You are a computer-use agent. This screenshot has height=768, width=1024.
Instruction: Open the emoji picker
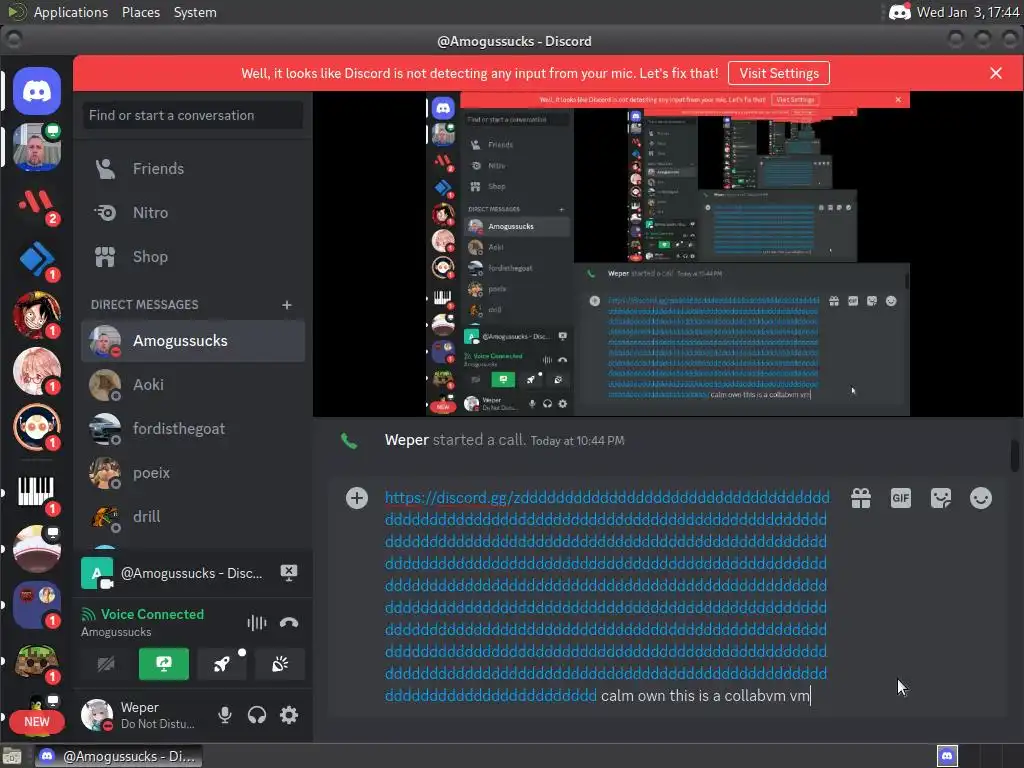coord(980,498)
